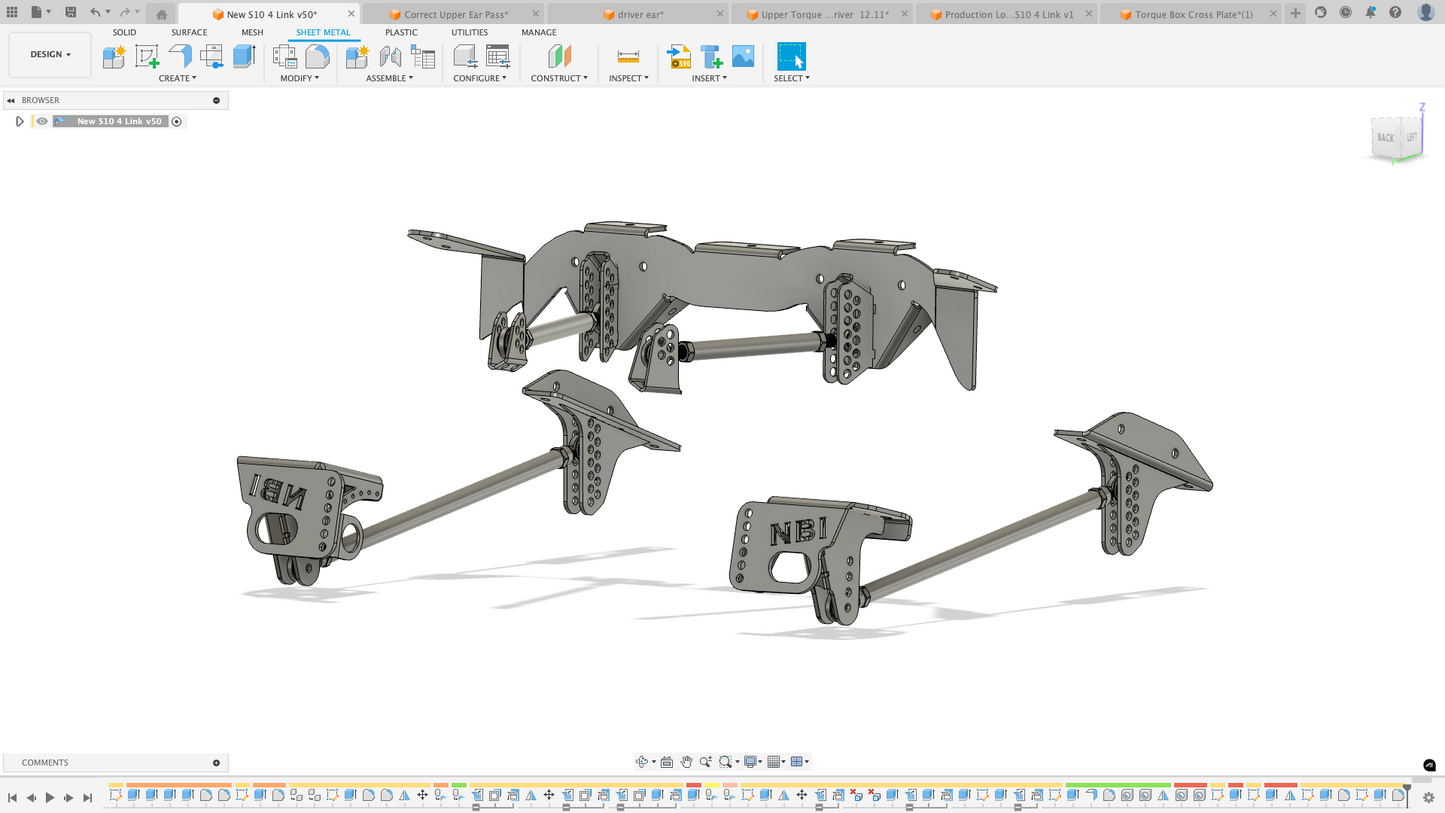The width and height of the screenshot is (1445, 813).
Task: Select the Create Sketch tool
Action: [147, 57]
